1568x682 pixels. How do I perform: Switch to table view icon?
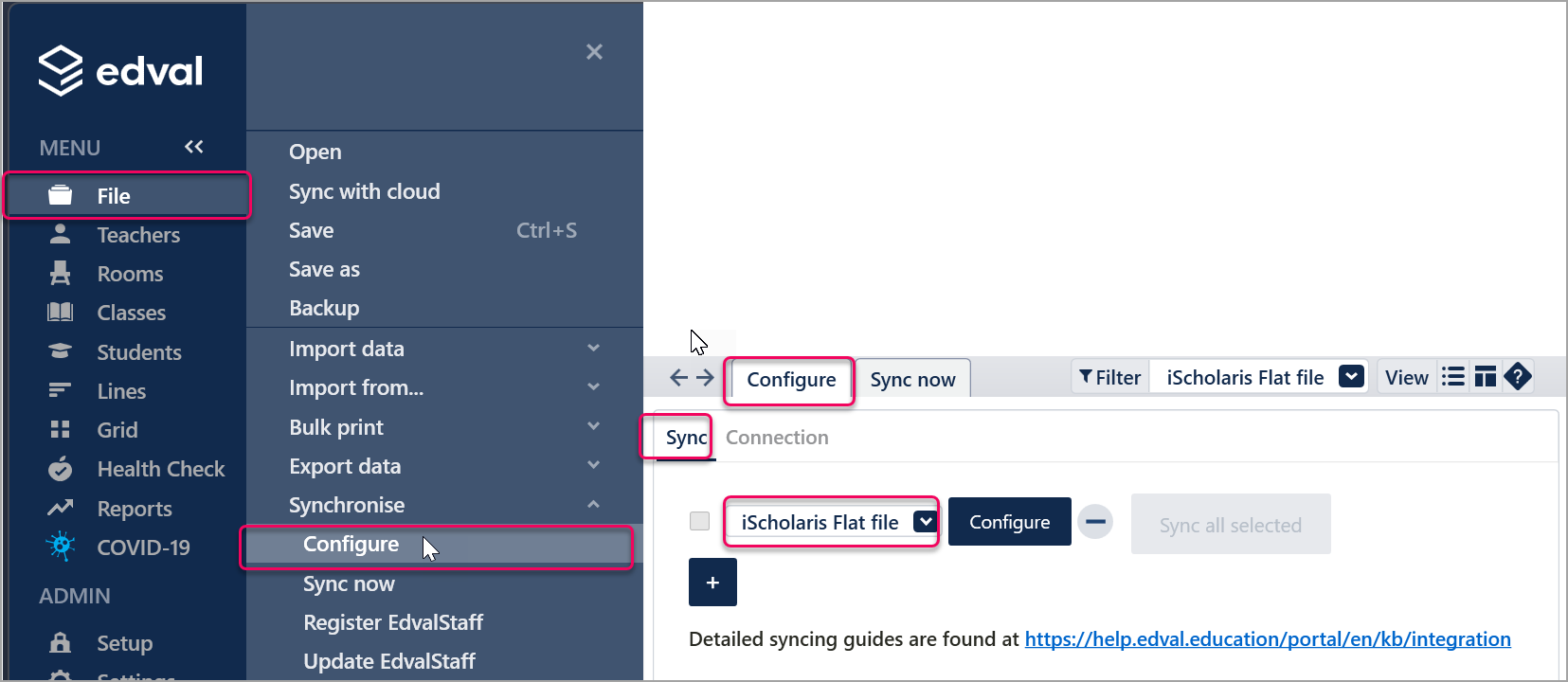coord(1486,377)
